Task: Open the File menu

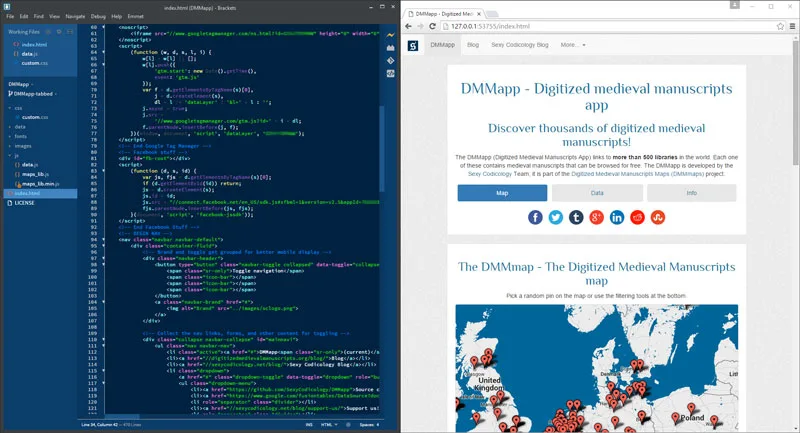Action: 10,16
